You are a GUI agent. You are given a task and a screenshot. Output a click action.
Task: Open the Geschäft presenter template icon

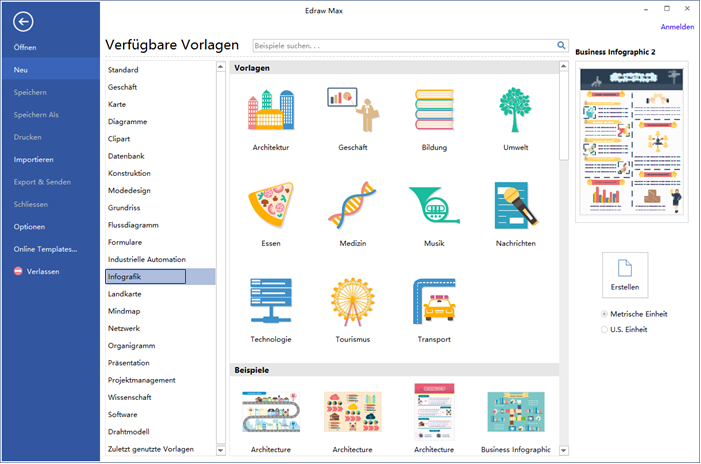353,110
